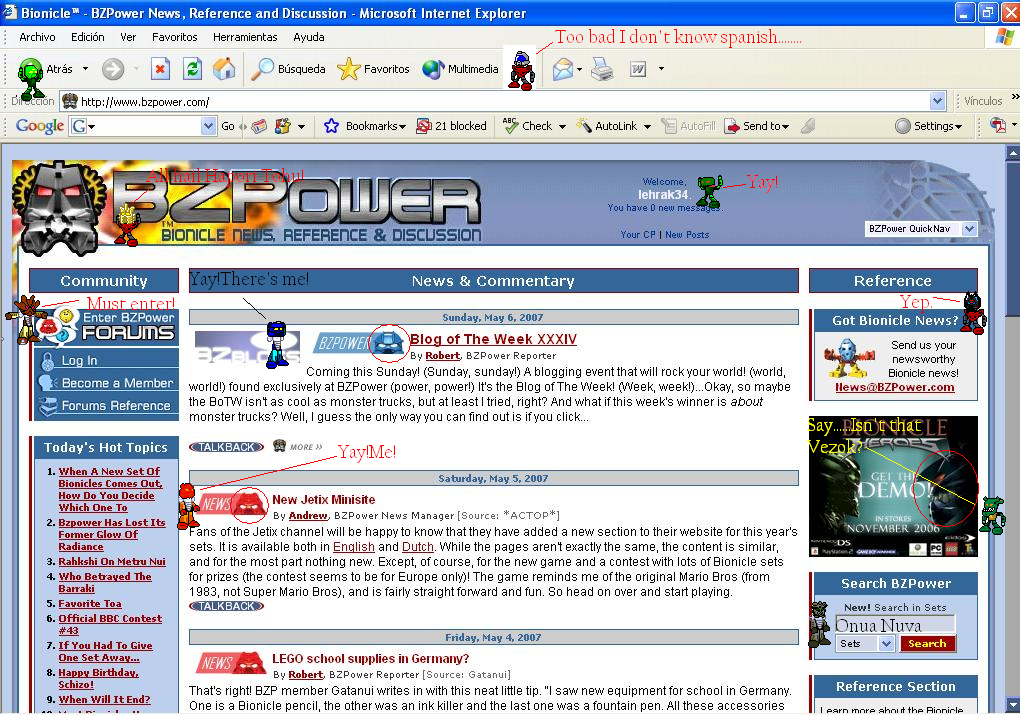The width and height of the screenshot is (1020, 715).
Task: Click Become a Member link
Action: (107, 383)
